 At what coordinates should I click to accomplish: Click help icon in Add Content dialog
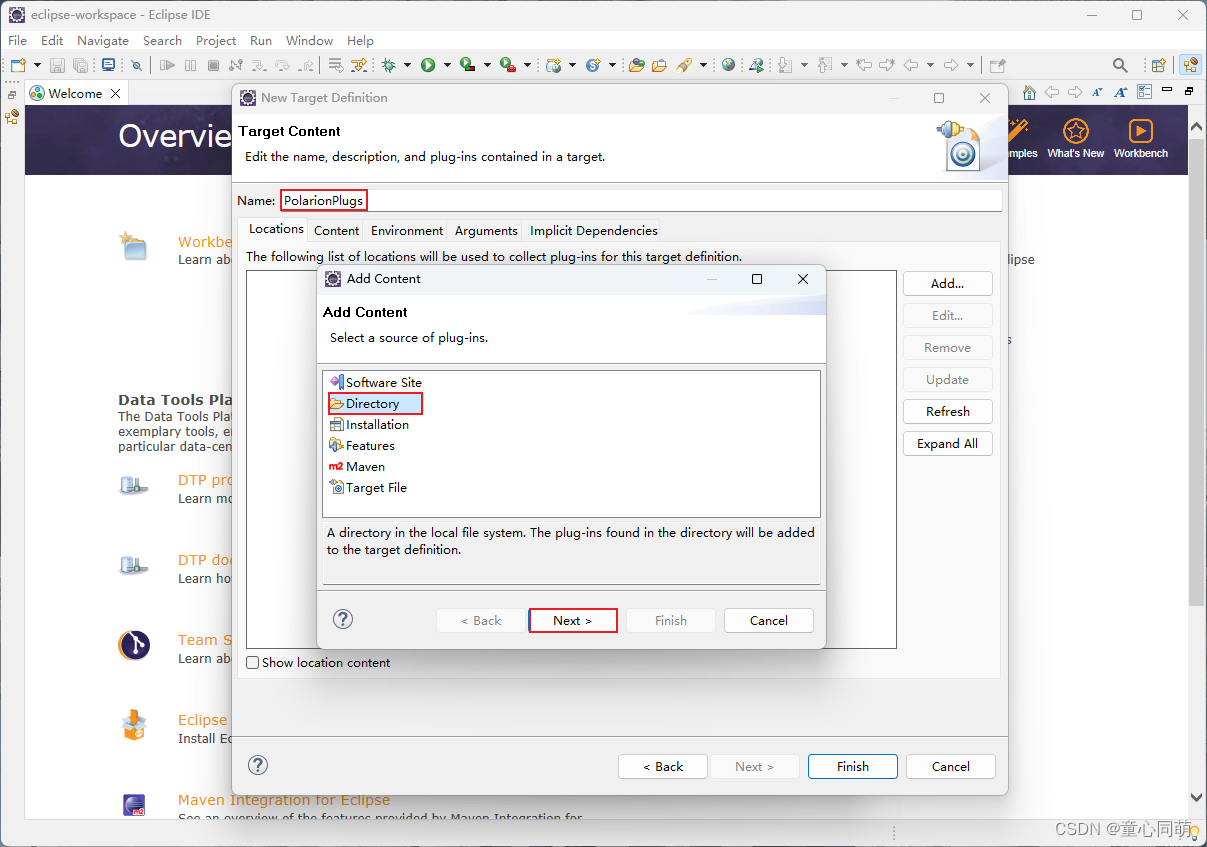[343, 619]
